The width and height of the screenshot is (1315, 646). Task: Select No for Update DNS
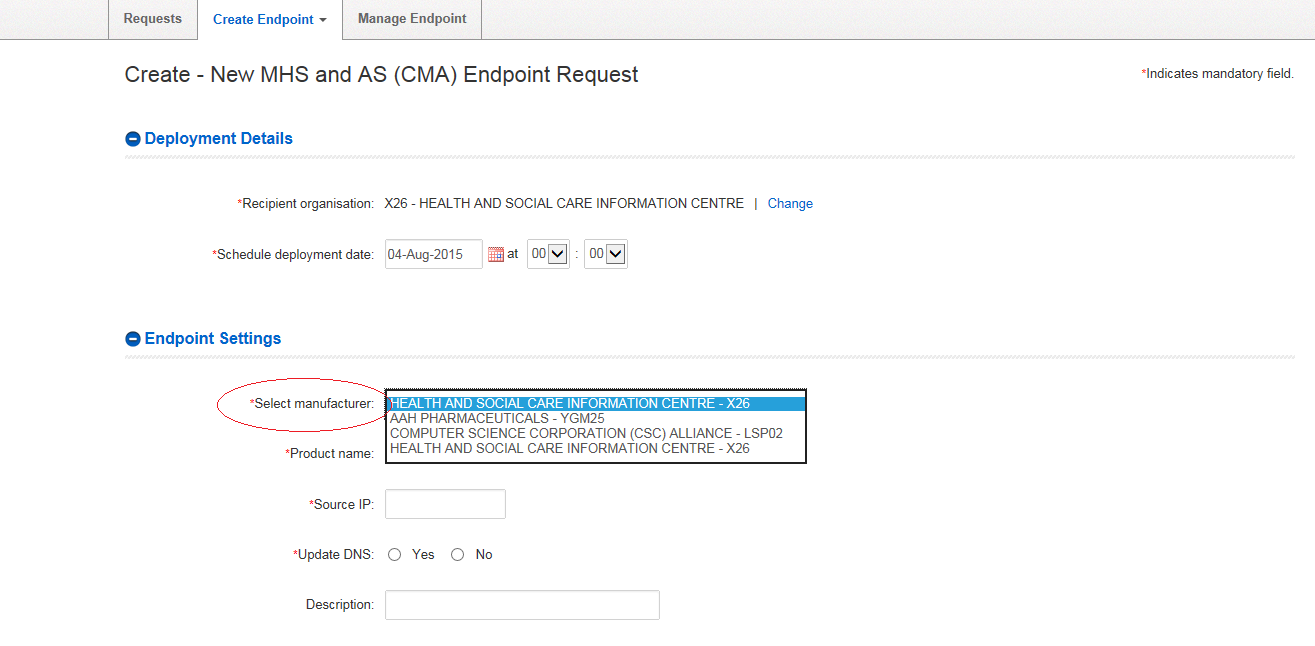457,554
